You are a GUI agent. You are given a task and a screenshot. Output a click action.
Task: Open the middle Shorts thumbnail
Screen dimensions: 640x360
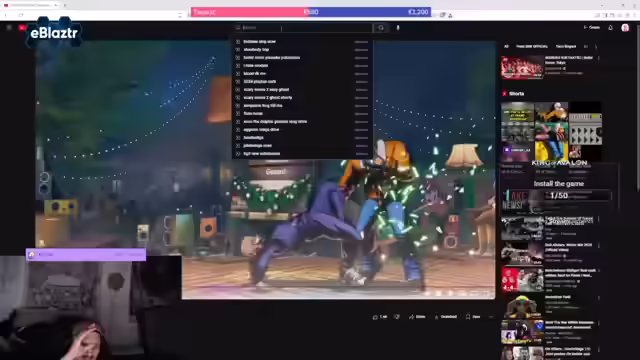click(551, 131)
